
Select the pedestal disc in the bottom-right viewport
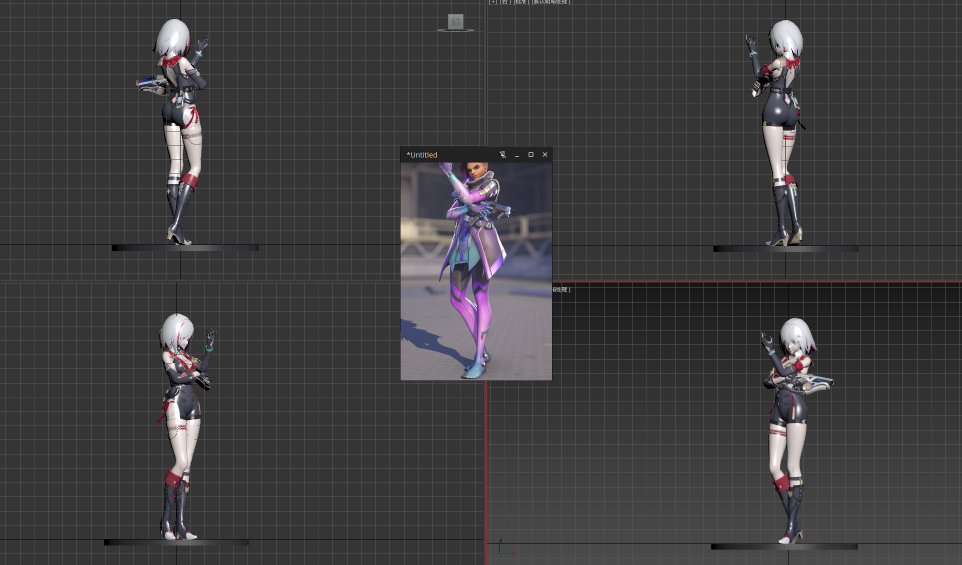784,546
